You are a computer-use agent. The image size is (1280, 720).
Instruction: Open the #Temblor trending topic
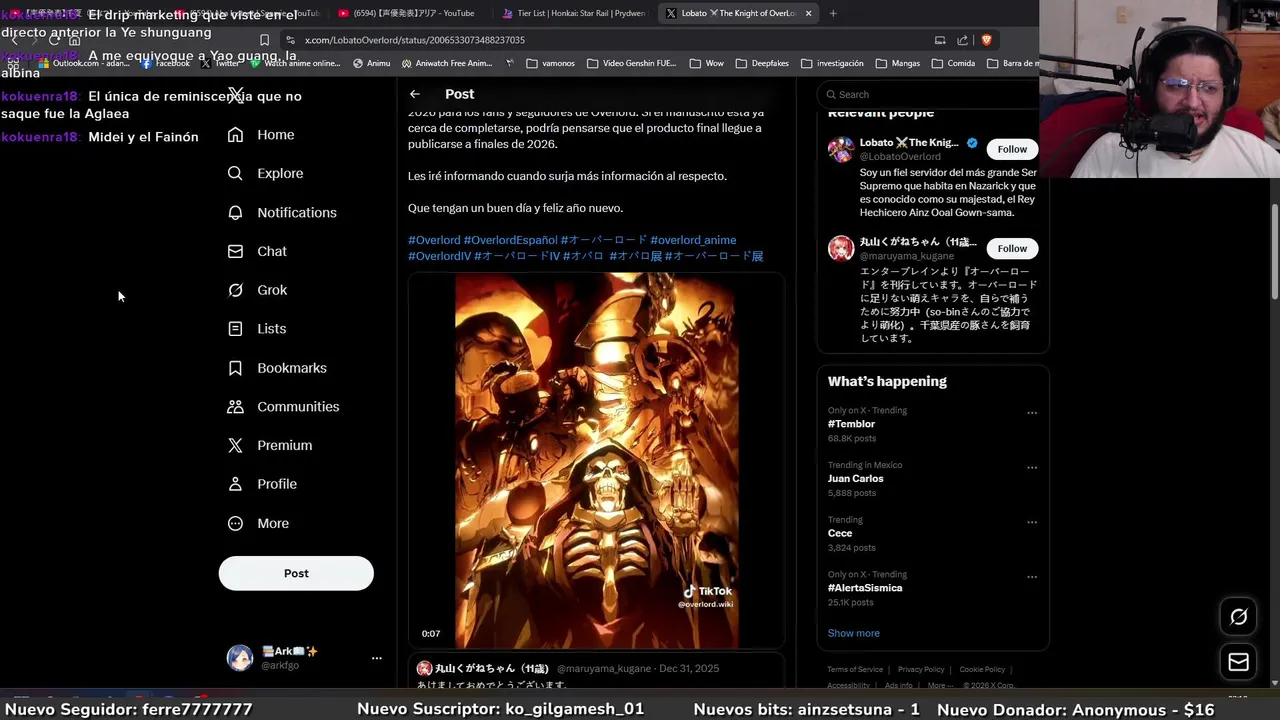(x=851, y=424)
